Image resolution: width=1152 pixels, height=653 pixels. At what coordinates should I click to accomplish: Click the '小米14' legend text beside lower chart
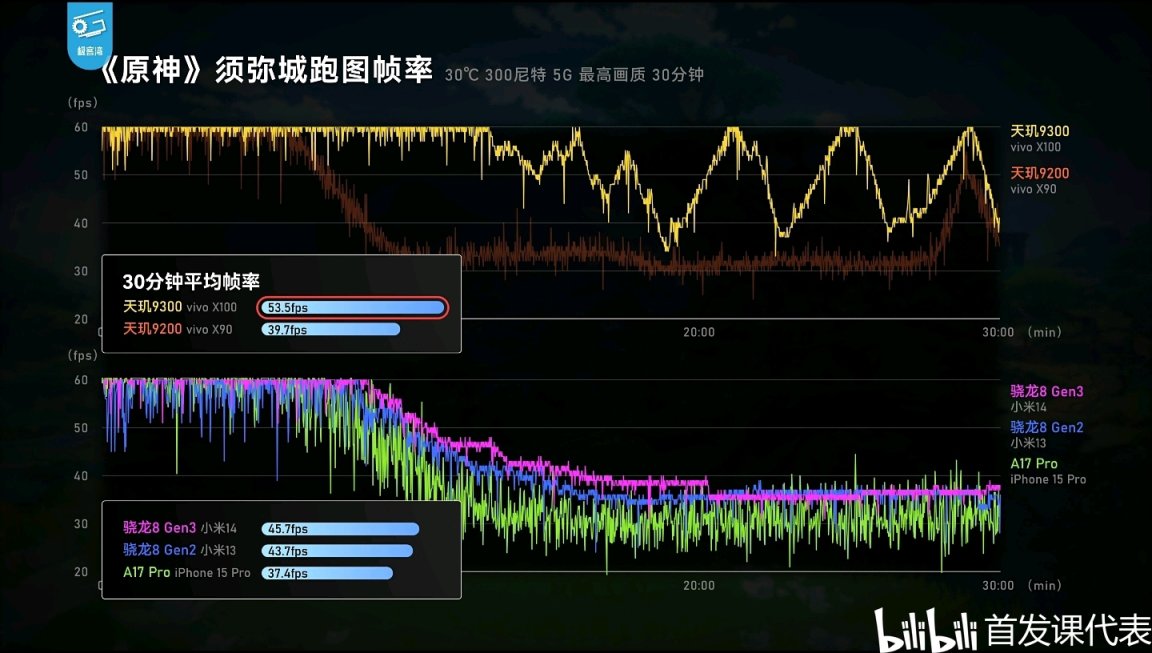(x=1028, y=407)
